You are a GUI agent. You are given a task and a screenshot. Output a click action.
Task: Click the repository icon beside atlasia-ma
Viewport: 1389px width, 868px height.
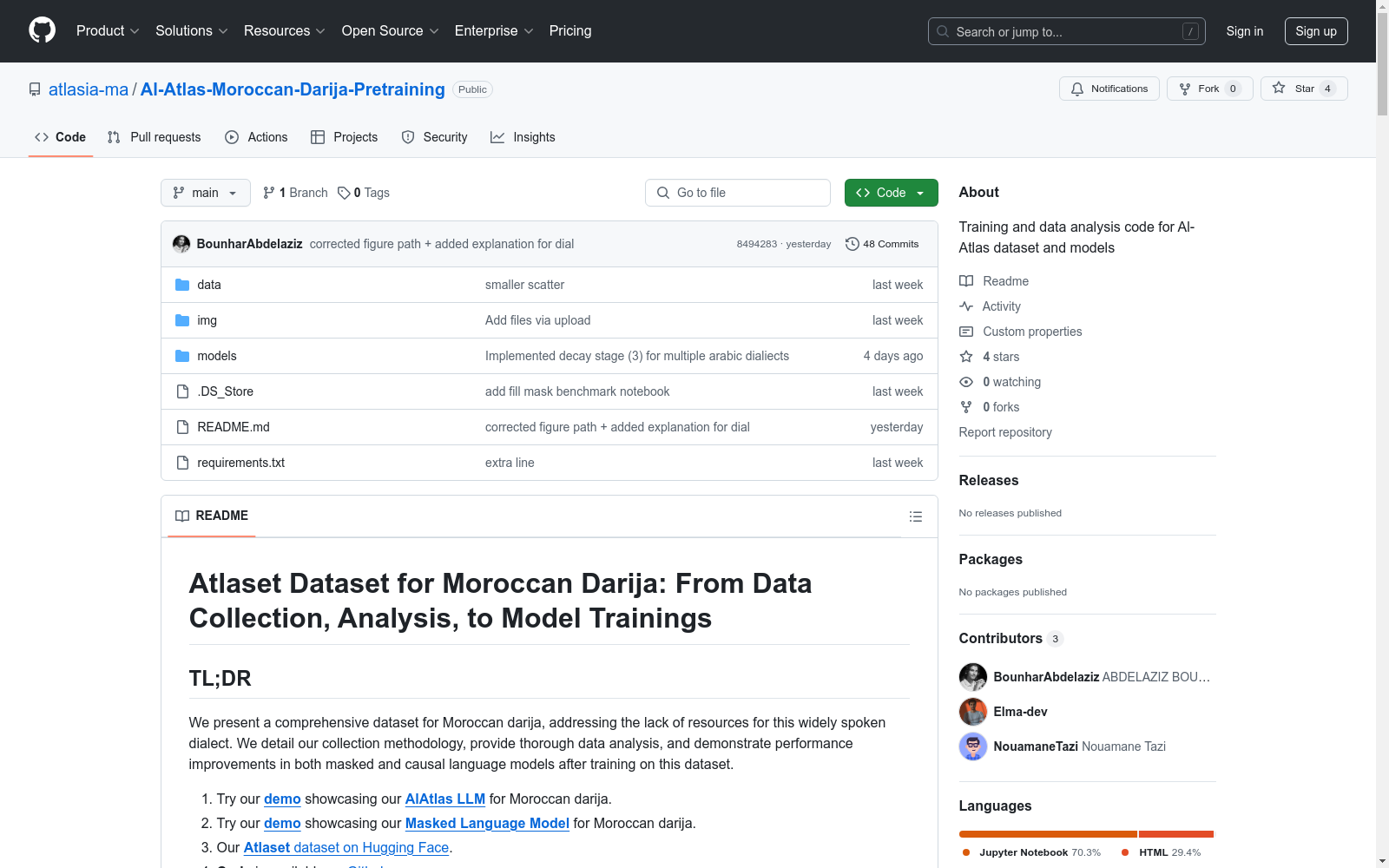35,89
